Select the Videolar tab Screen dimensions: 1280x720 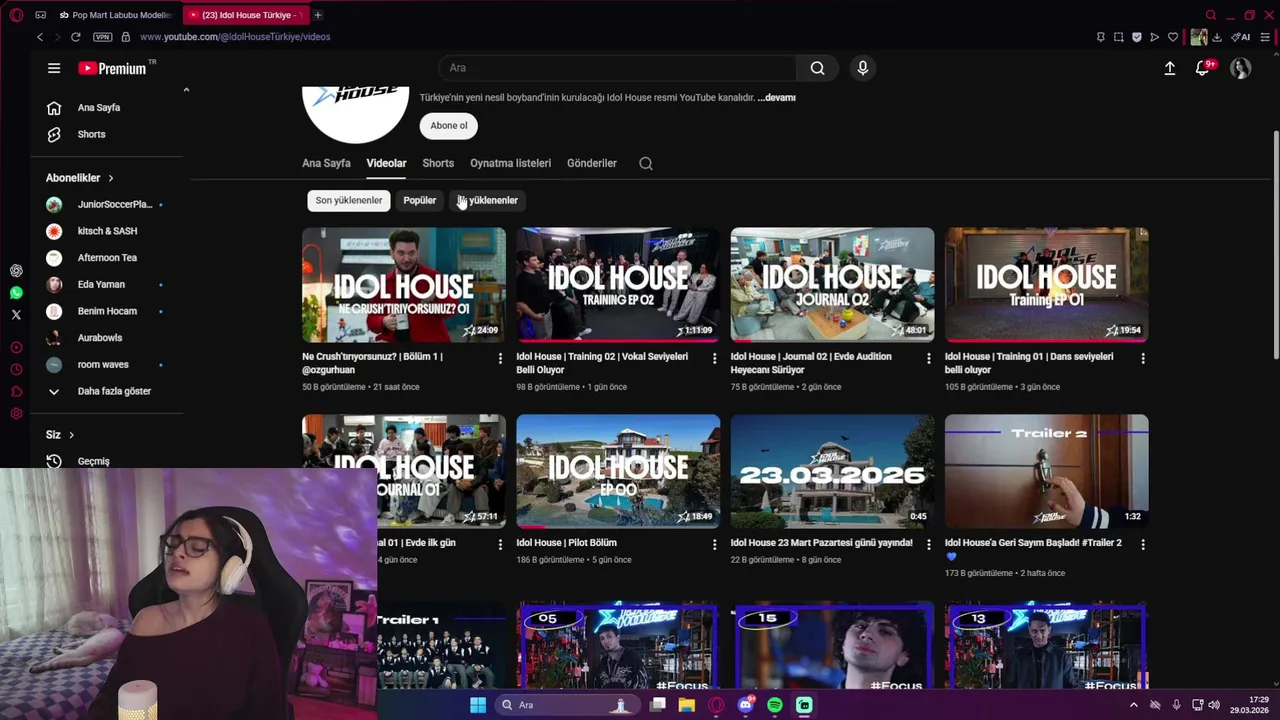(386, 163)
